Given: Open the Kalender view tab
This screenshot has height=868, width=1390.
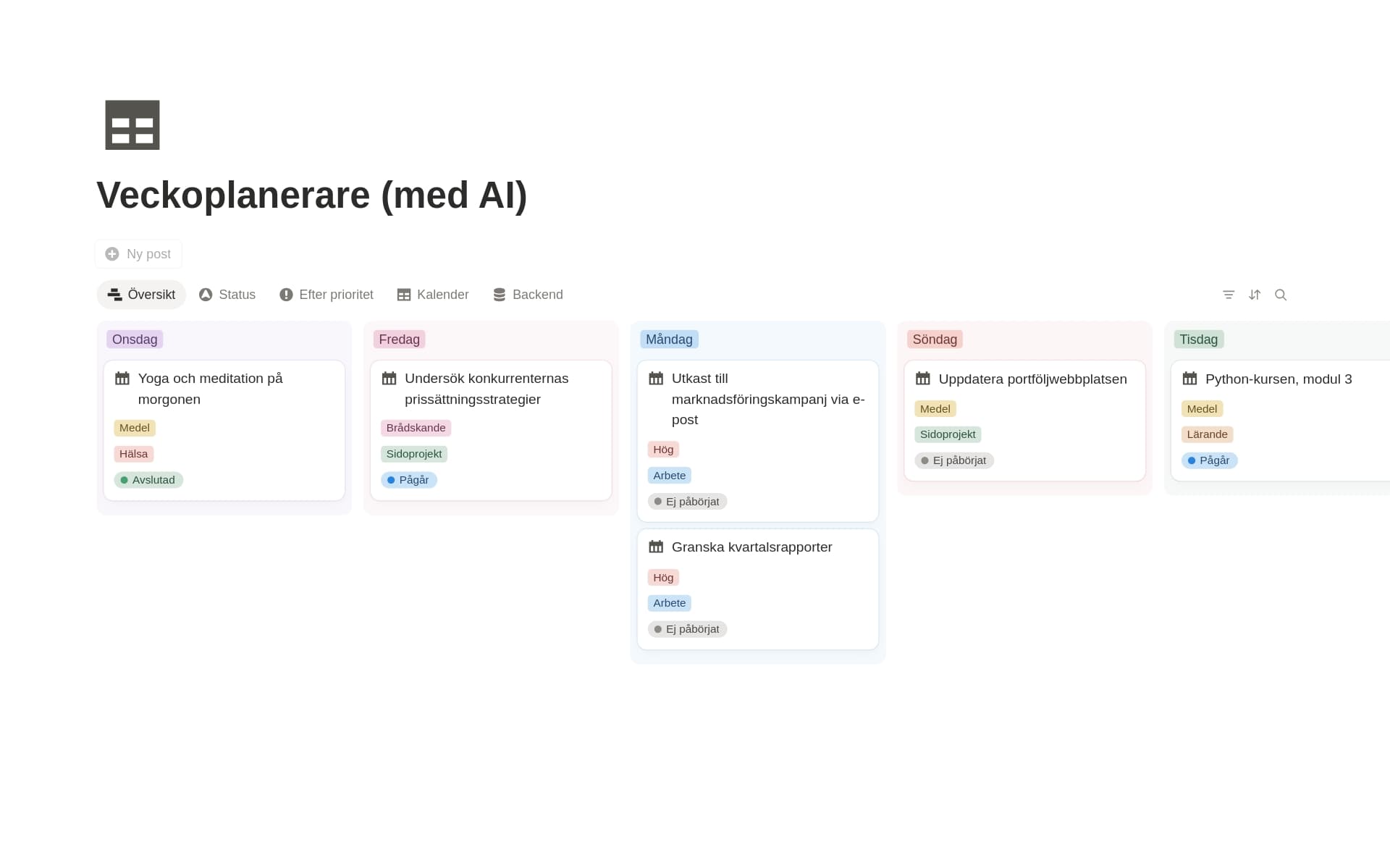Looking at the screenshot, I should [x=433, y=295].
